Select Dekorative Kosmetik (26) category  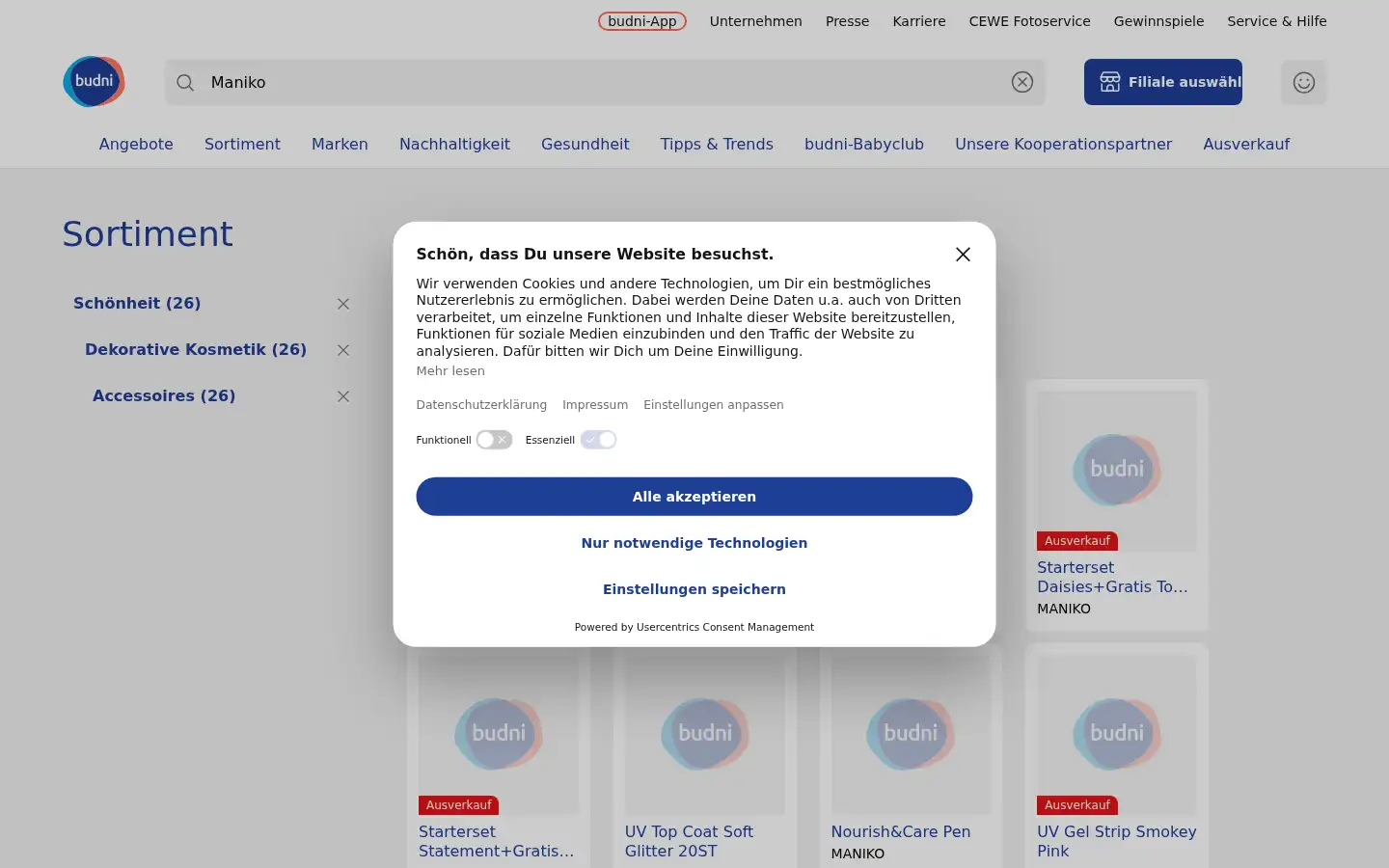tap(196, 349)
